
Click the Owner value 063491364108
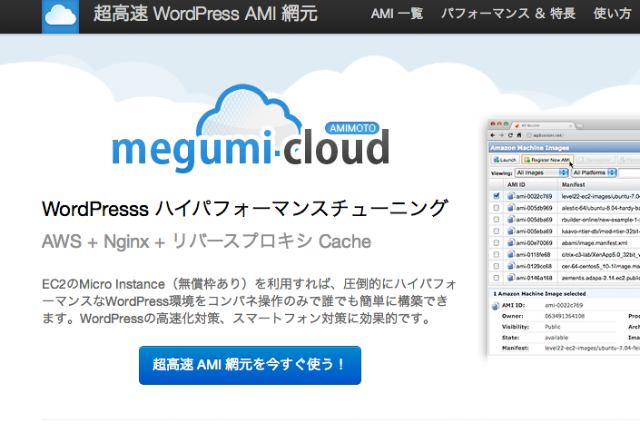tap(564, 316)
